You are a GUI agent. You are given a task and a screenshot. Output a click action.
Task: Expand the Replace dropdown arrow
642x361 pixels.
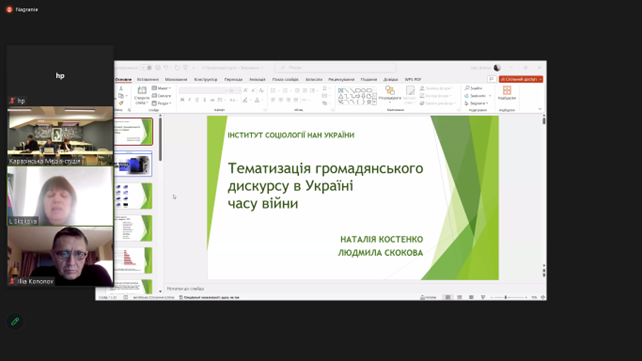click(x=490, y=96)
